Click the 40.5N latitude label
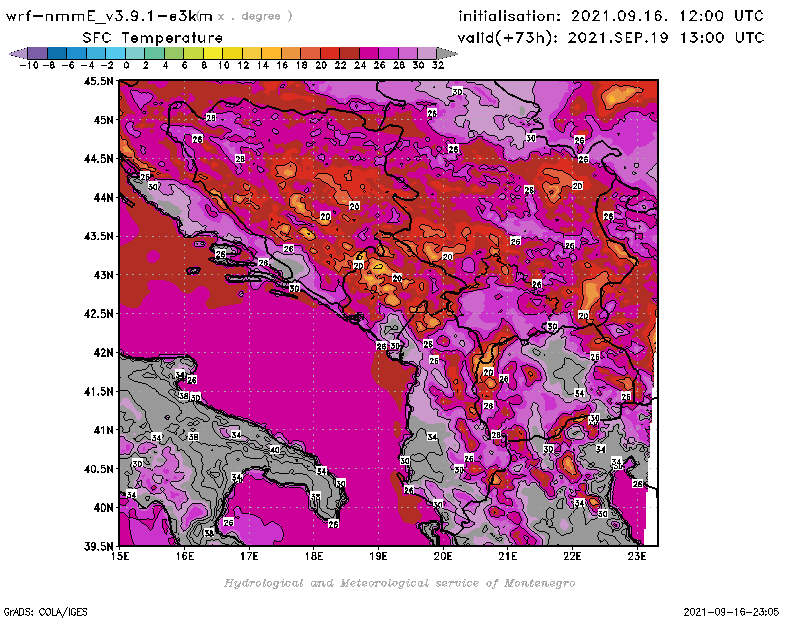Viewport: 800px width, 618px height. tap(98, 468)
